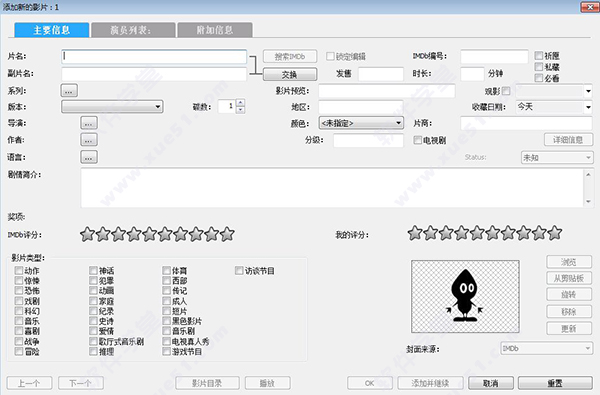The height and width of the screenshot is (395, 600).
Task: Tick the 访谈节目 genre checkbox
Action: (239, 271)
